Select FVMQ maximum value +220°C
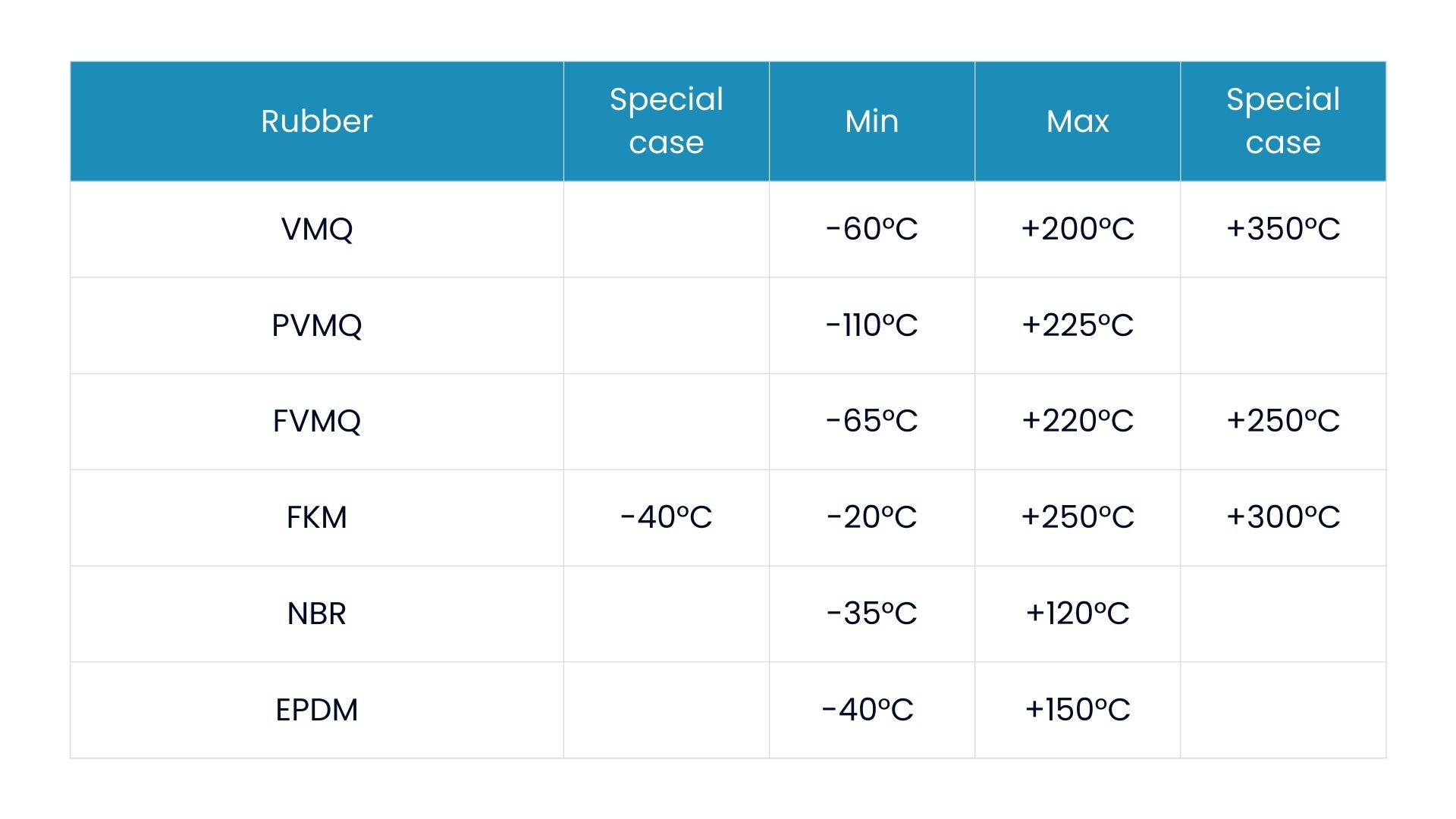The height and width of the screenshot is (819, 1456). pos(1077,421)
